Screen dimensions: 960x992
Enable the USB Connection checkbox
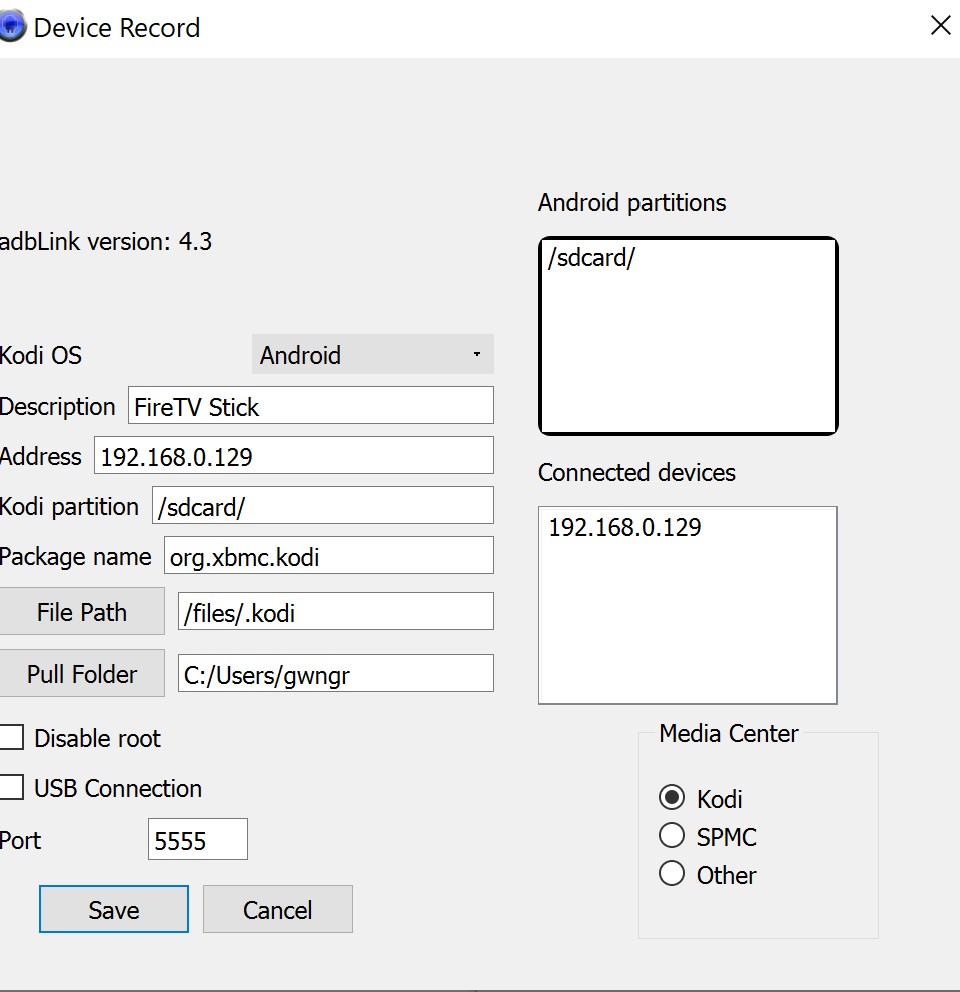11,788
